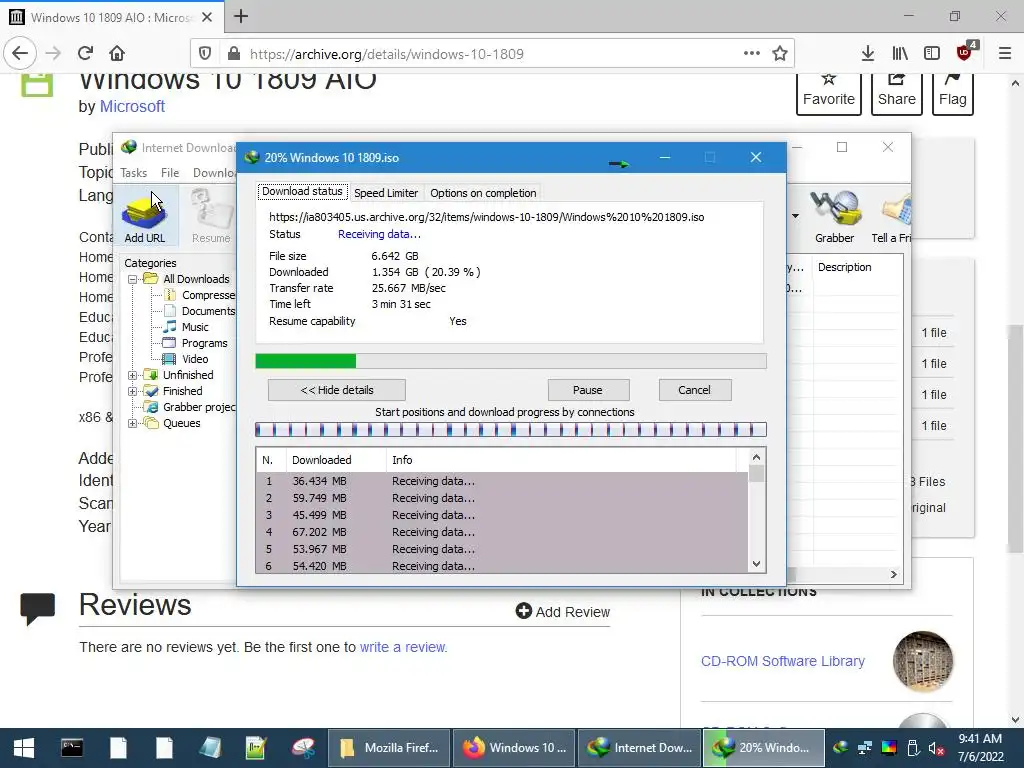
Task: Click Downloaded column header in connections list
Action: point(336,460)
